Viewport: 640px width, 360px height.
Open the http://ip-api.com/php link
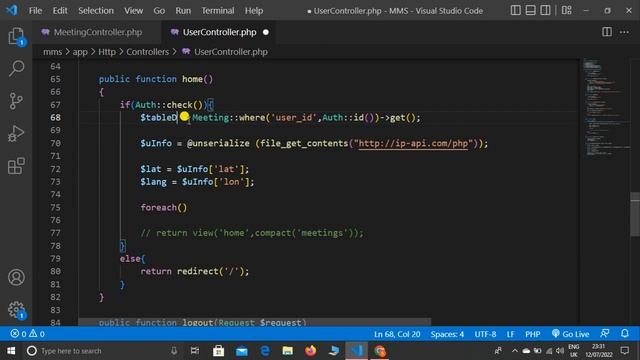413,143
